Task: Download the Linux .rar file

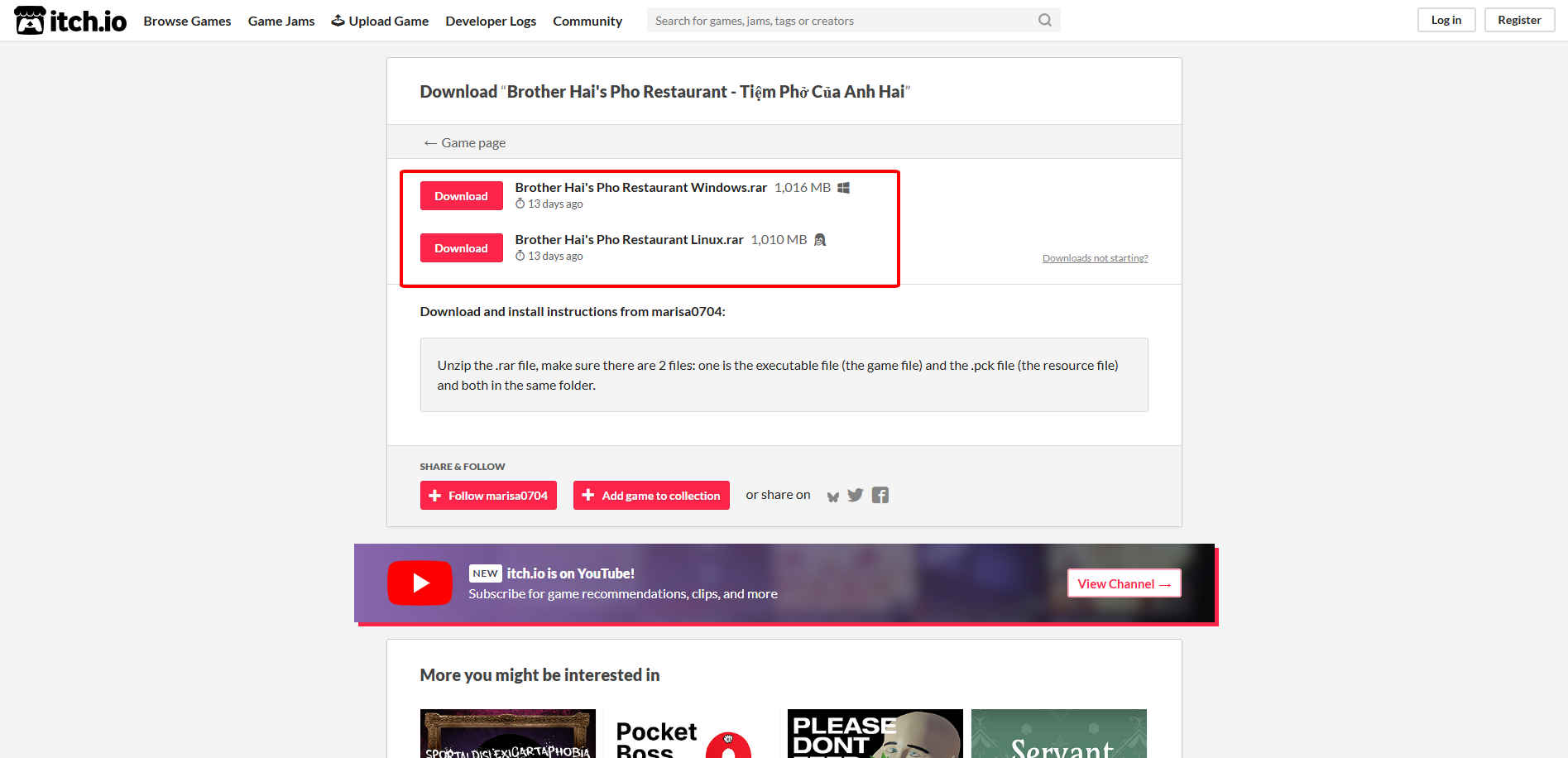Action: tap(461, 248)
